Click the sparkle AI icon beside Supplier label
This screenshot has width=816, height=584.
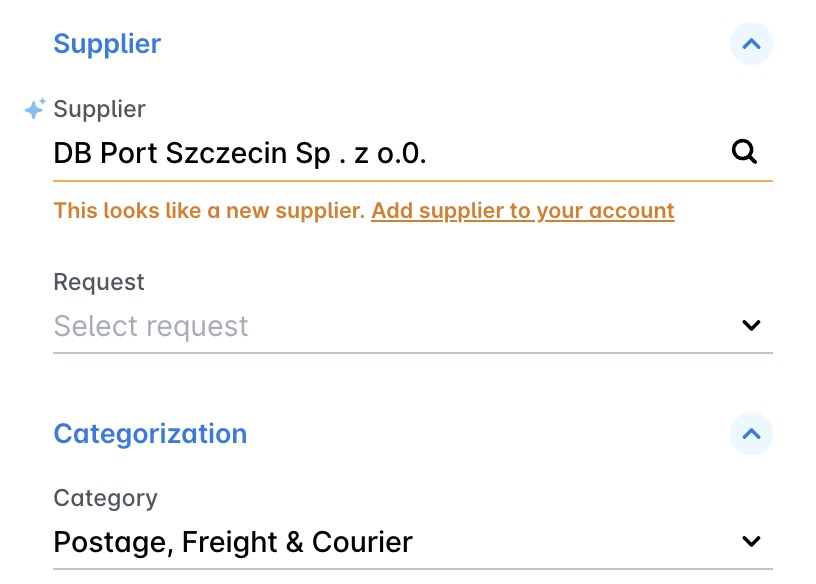(x=35, y=109)
